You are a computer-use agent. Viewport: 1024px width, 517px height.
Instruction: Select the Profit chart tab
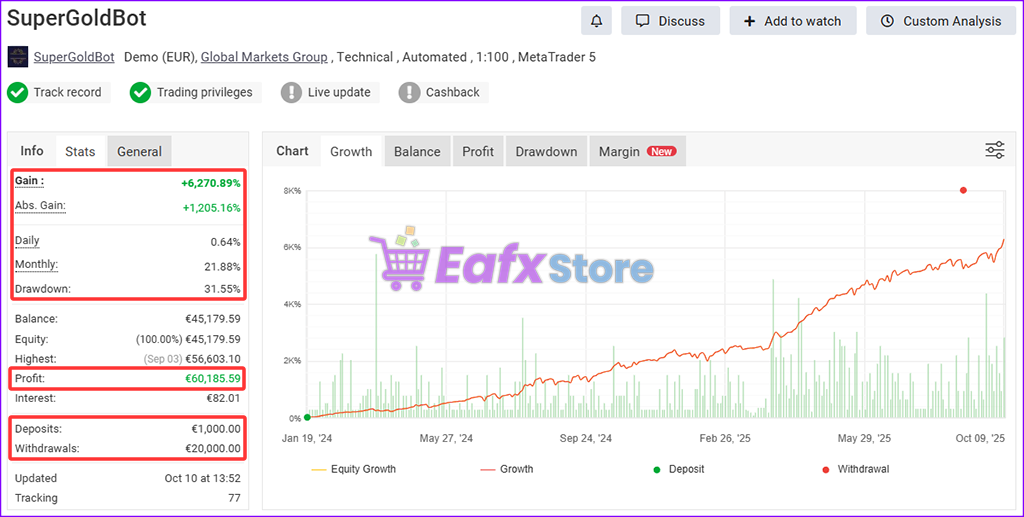pos(478,151)
